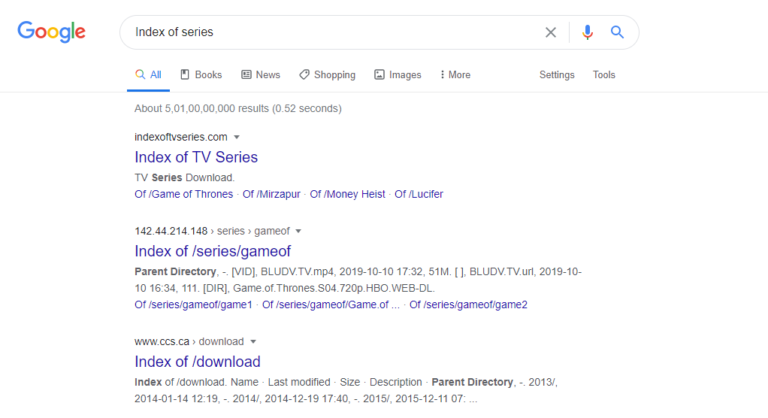Open Of /Game of Thrones sitelink
This screenshot has width=768, height=418.
click(184, 194)
